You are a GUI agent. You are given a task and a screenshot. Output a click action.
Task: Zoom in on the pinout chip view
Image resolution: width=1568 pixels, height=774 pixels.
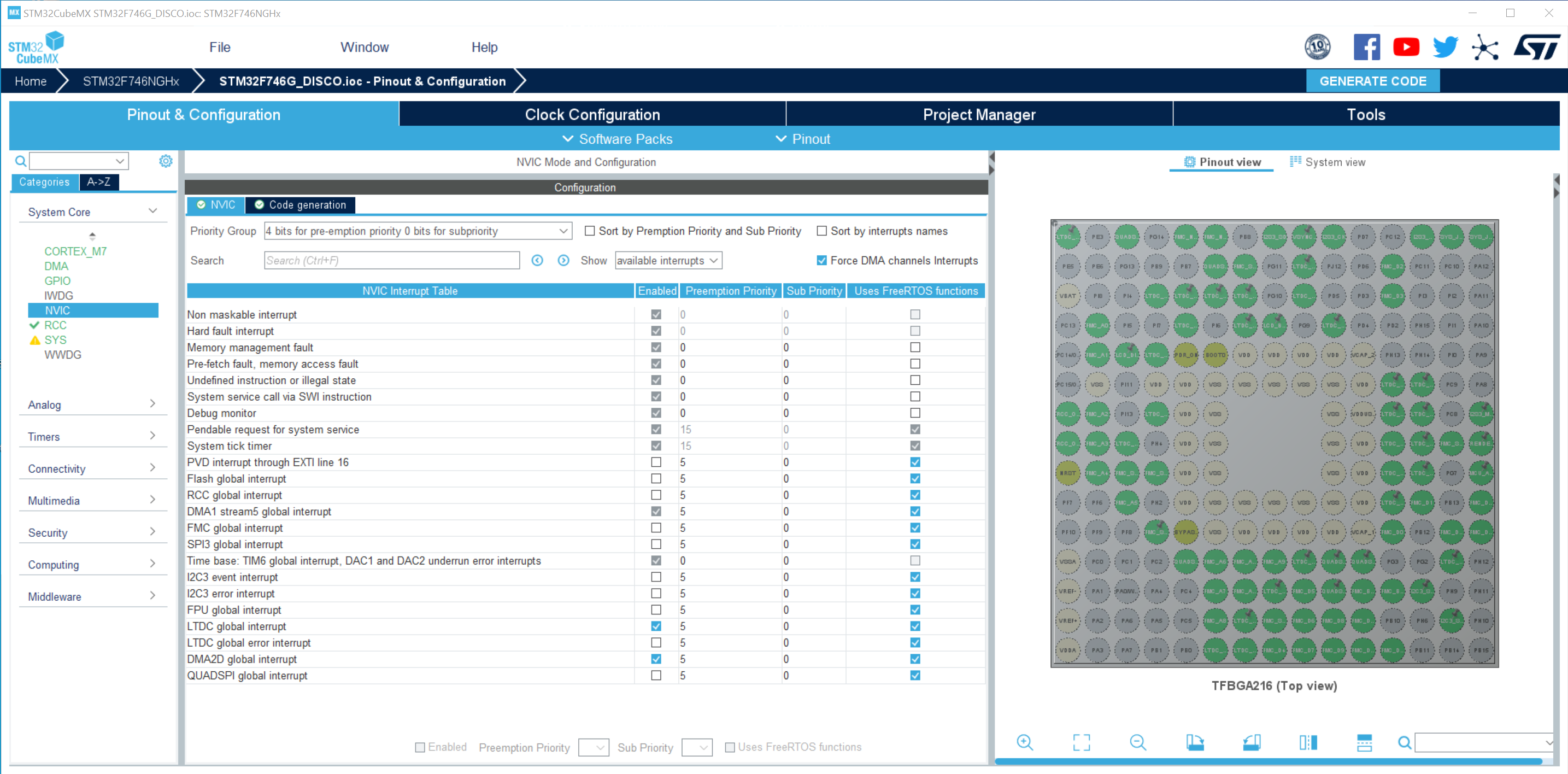point(1024,742)
